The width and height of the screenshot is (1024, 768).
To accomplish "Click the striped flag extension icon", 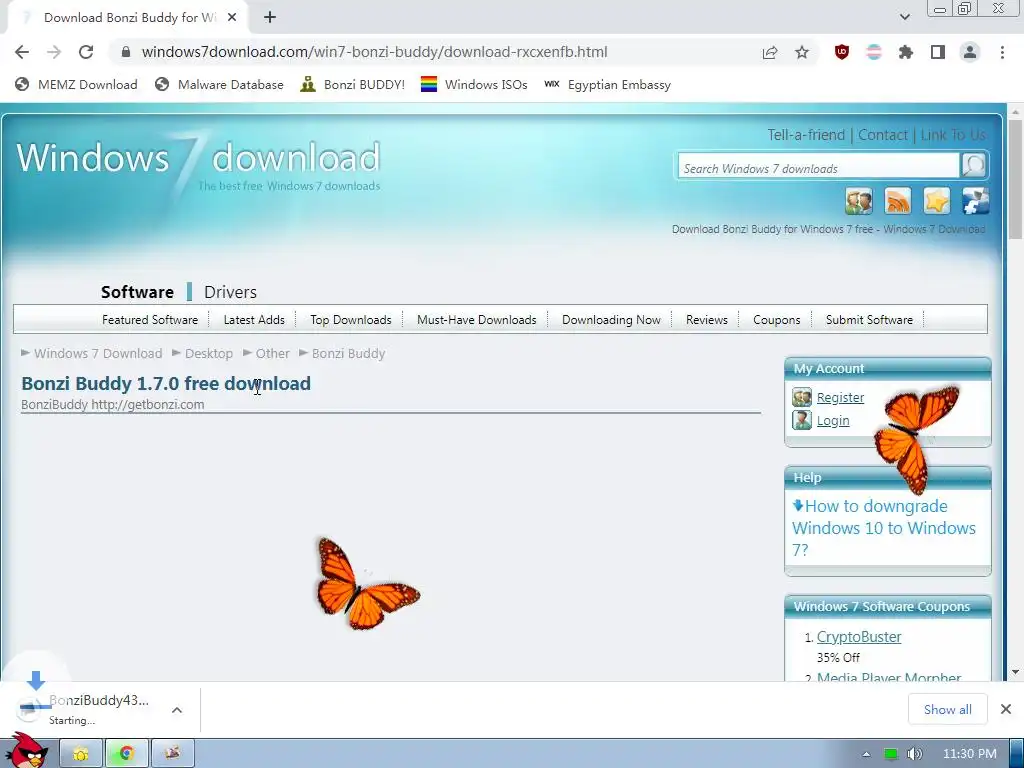I will (x=874, y=52).
